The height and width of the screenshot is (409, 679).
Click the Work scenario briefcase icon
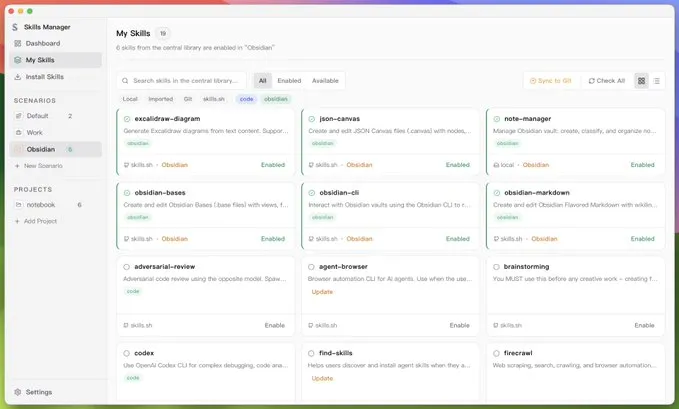pyautogui.click(x=18, y=133)
